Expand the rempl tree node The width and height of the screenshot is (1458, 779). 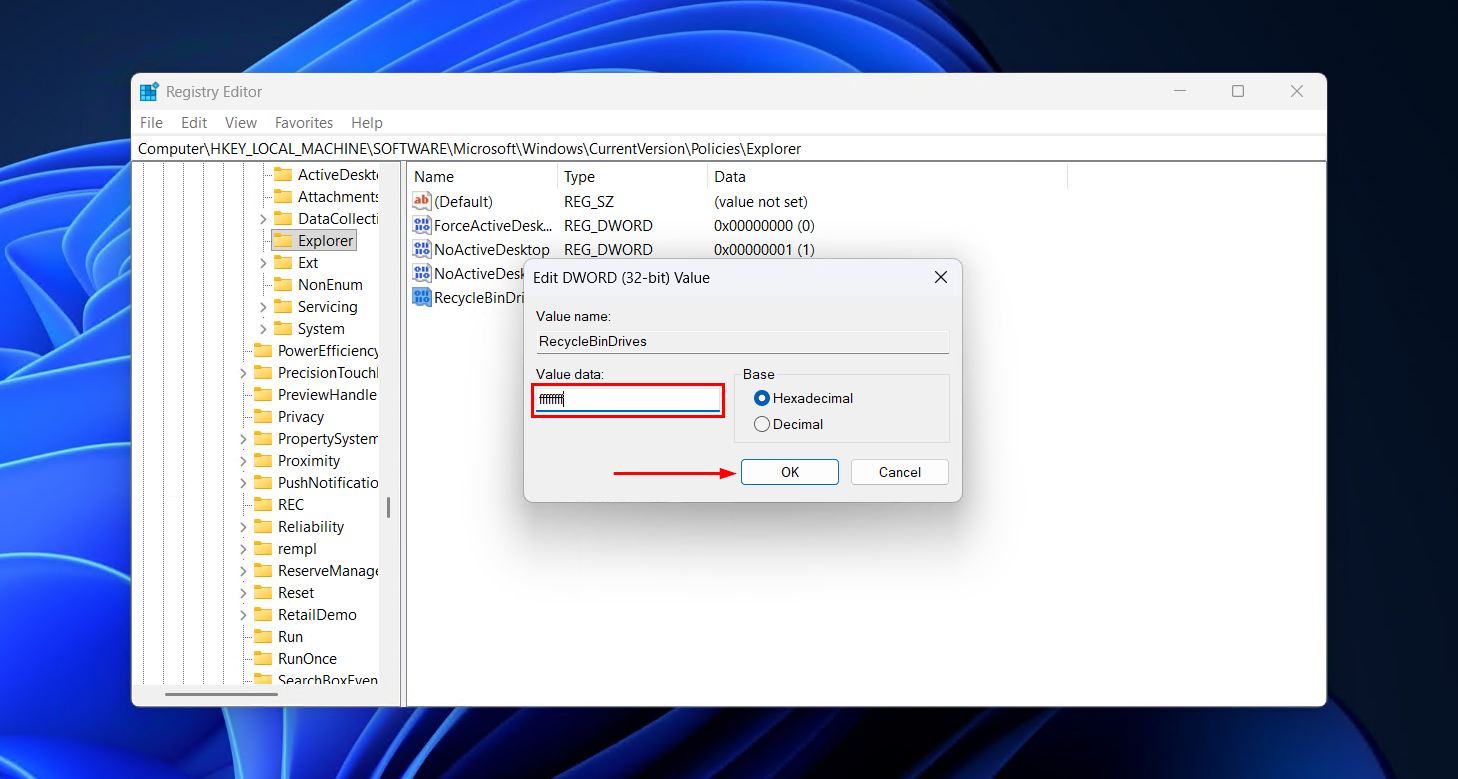pos(243,549)
